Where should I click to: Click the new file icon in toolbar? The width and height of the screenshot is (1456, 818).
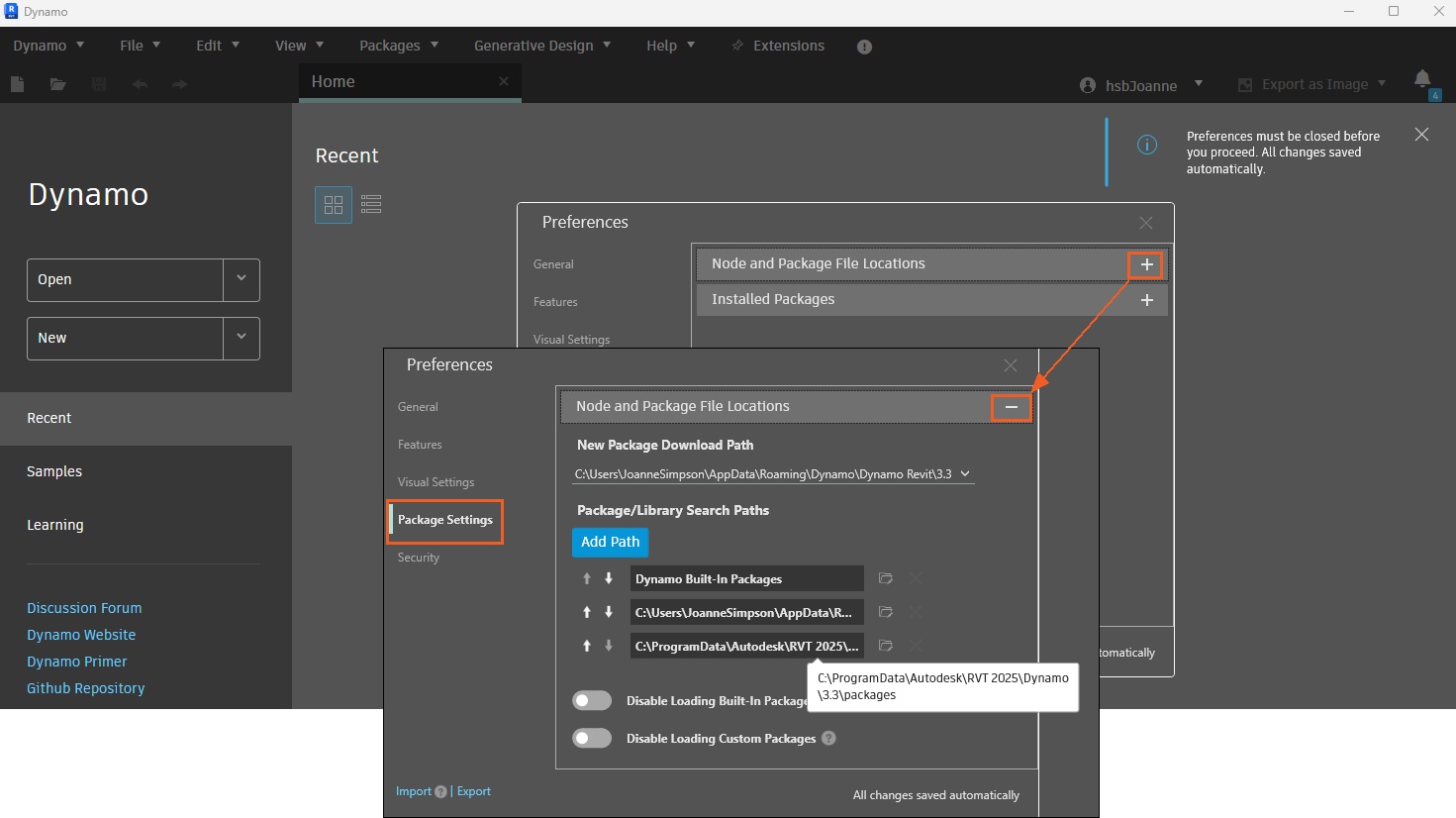point(17,84)
